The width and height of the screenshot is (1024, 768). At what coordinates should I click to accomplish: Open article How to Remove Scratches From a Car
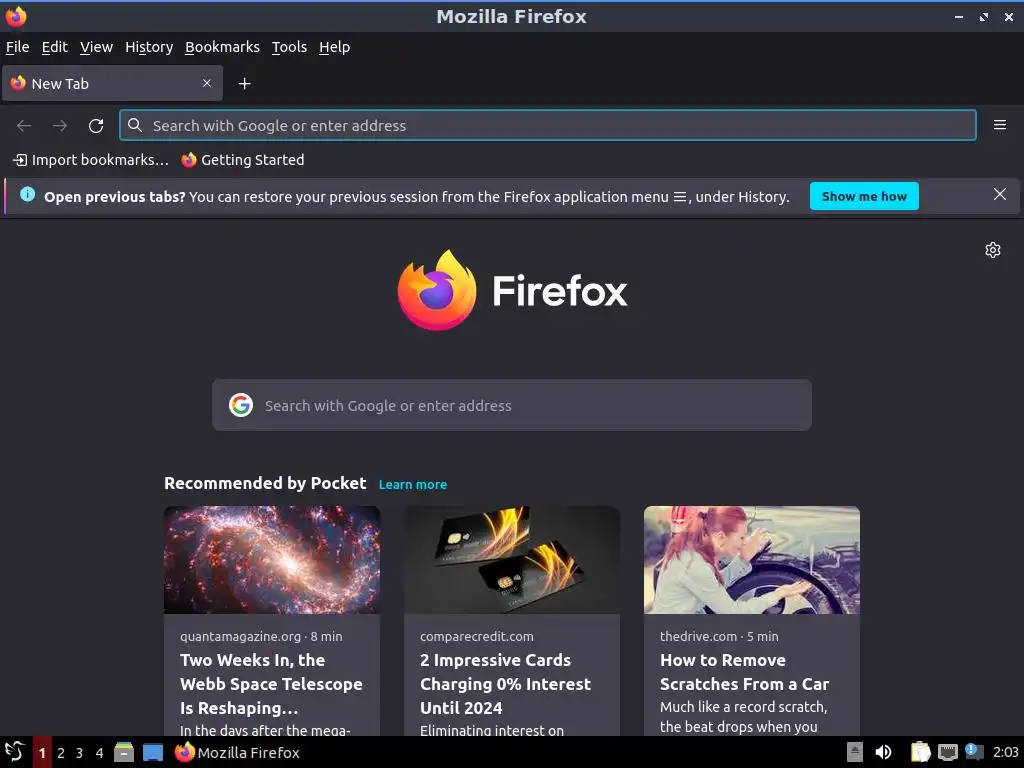[744, 672]
